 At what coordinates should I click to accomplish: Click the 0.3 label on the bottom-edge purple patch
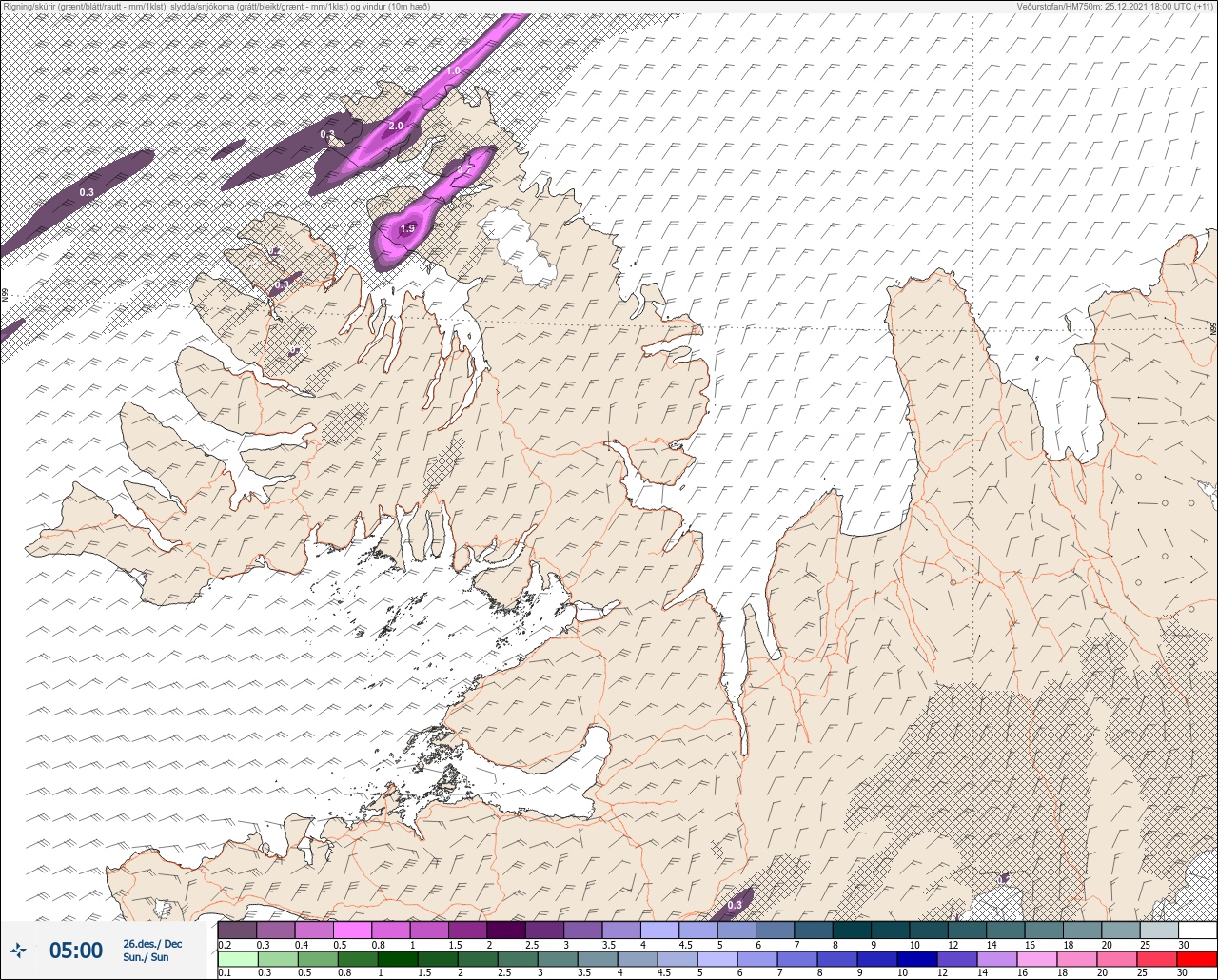[735, 905]
